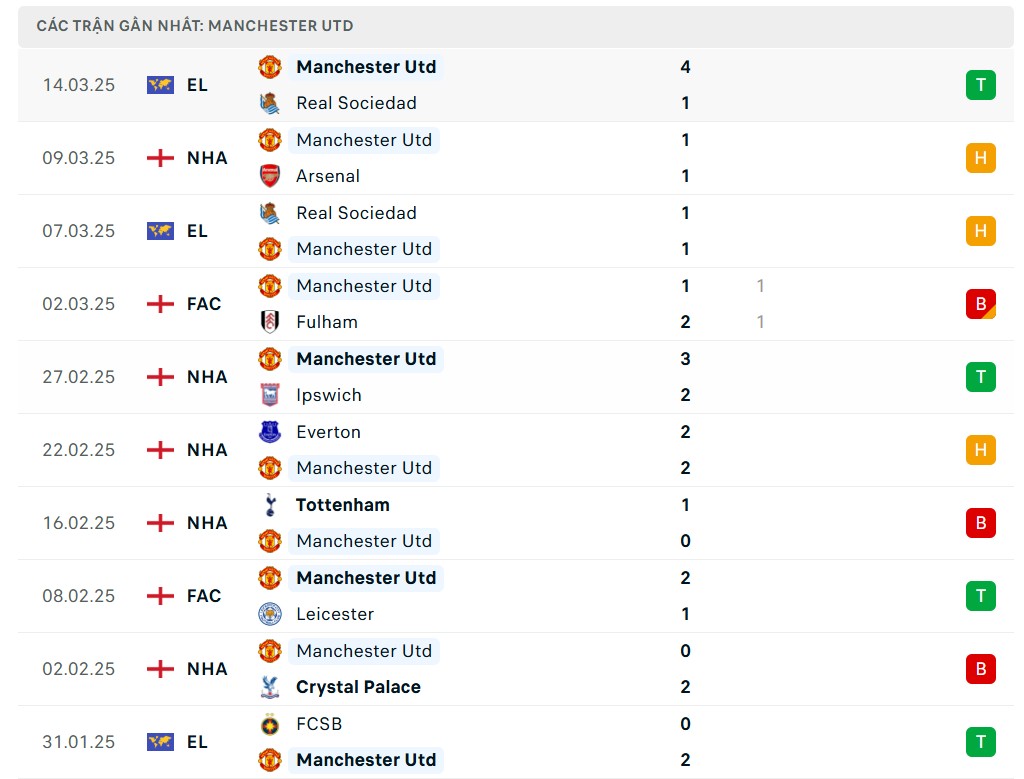Click the section header Các trận gần nhất
Screen dimensions: 1024x779
tap(195, 26)
